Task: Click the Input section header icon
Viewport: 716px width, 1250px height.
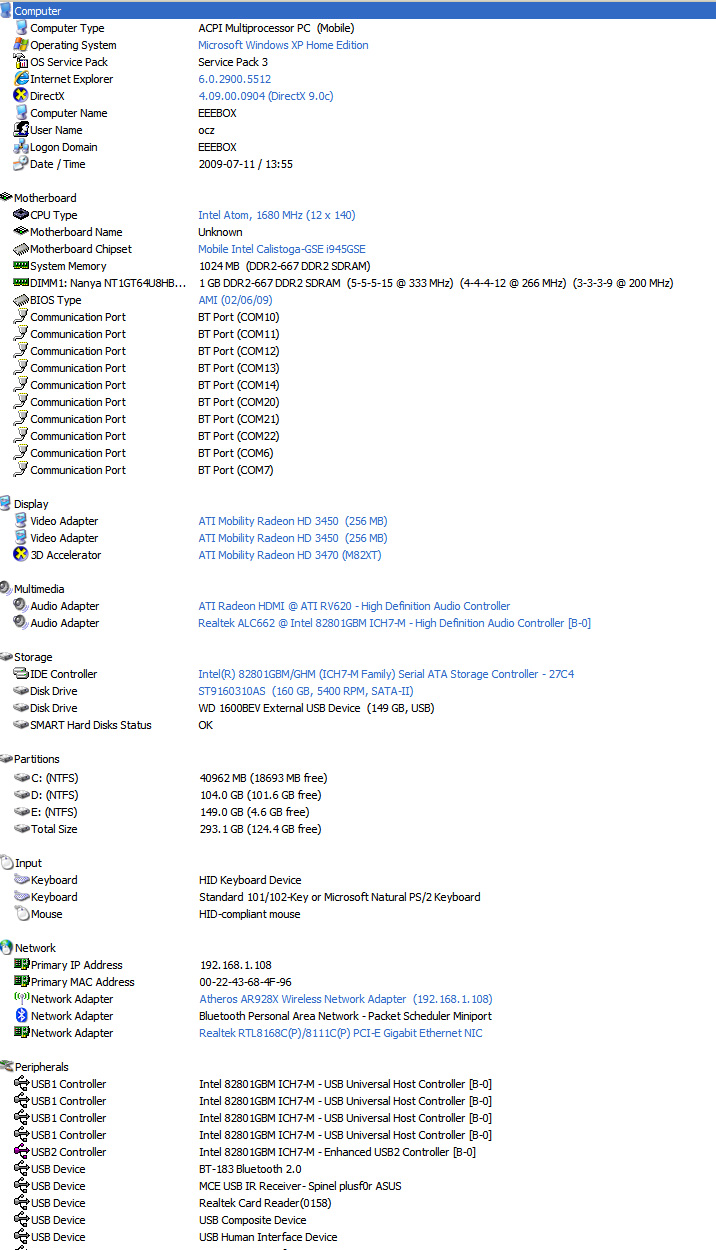Action: tap(6, 863)
